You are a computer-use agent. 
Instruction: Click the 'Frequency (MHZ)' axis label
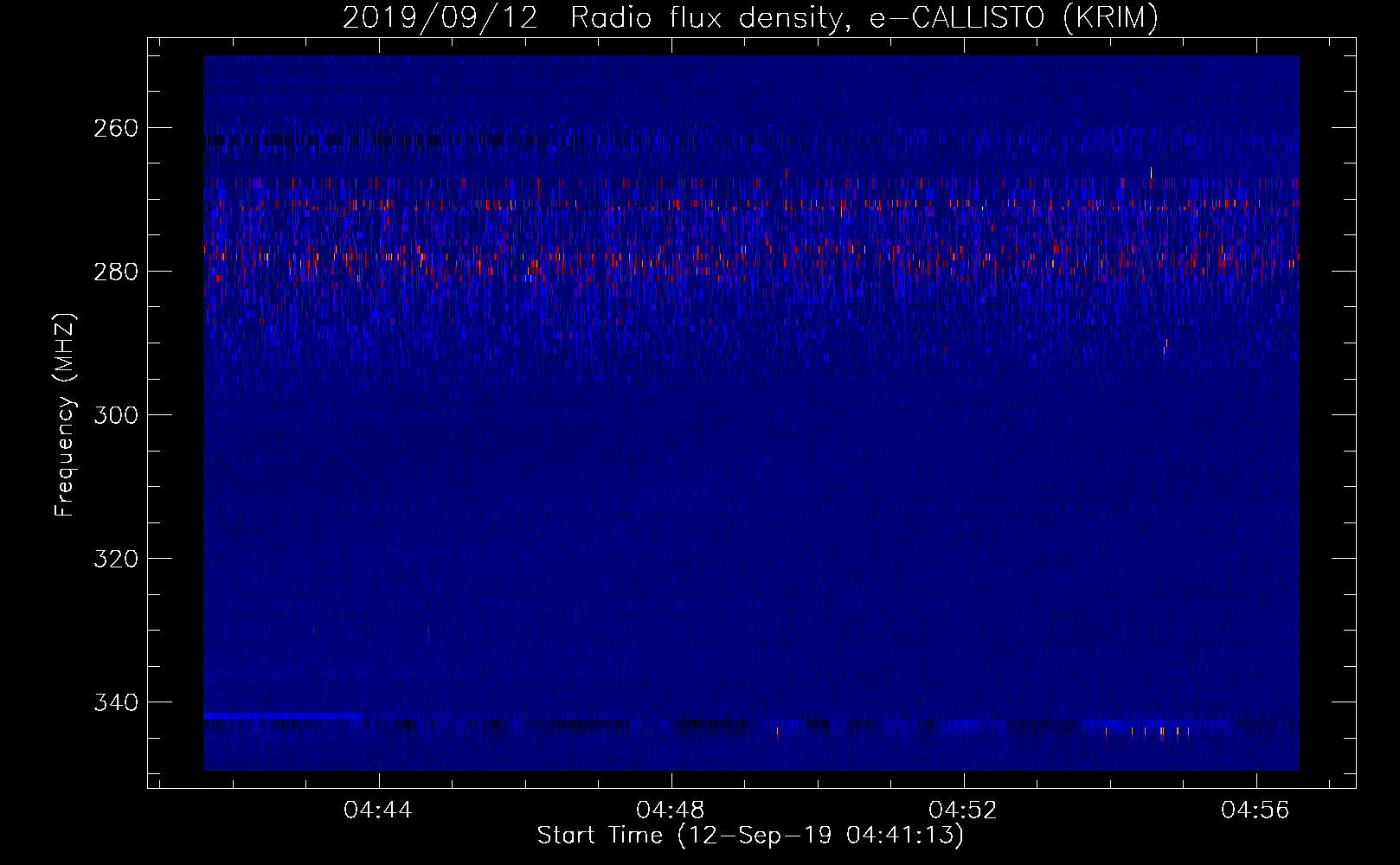(65, 414)
